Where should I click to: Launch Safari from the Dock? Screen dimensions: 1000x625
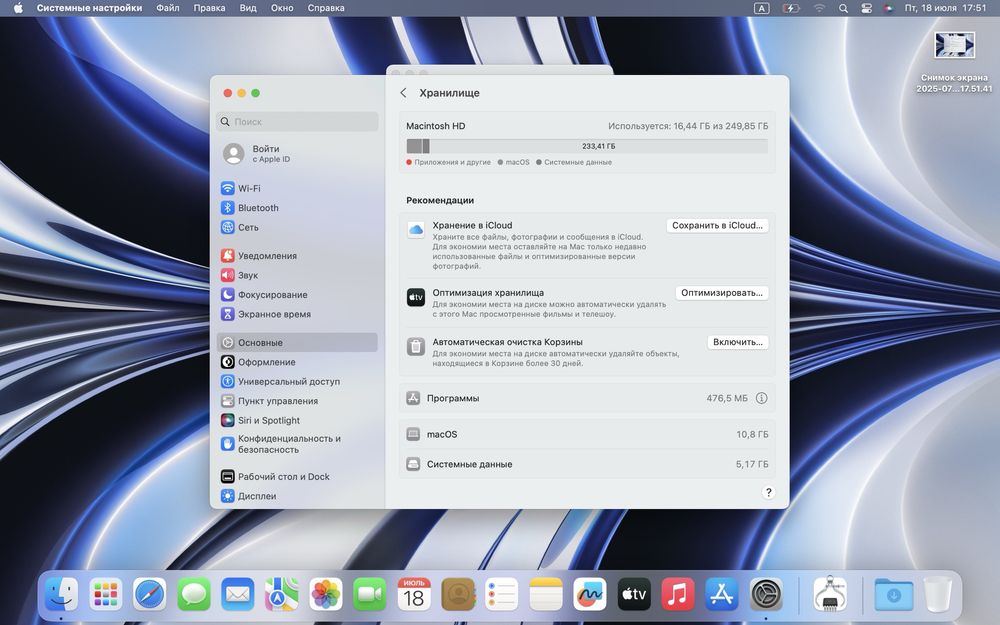(x=150, y=594)
